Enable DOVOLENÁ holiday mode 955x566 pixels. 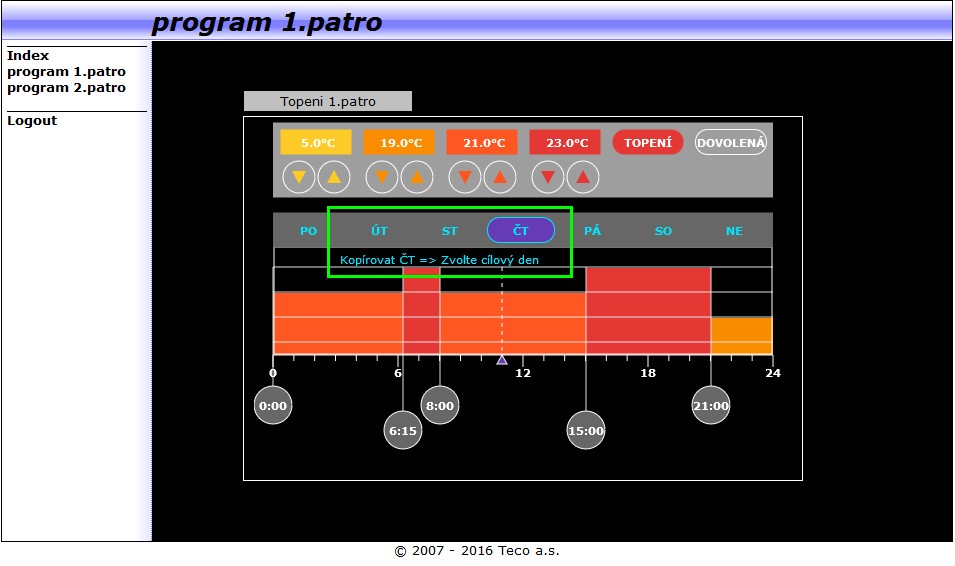(x=731, y=143)
